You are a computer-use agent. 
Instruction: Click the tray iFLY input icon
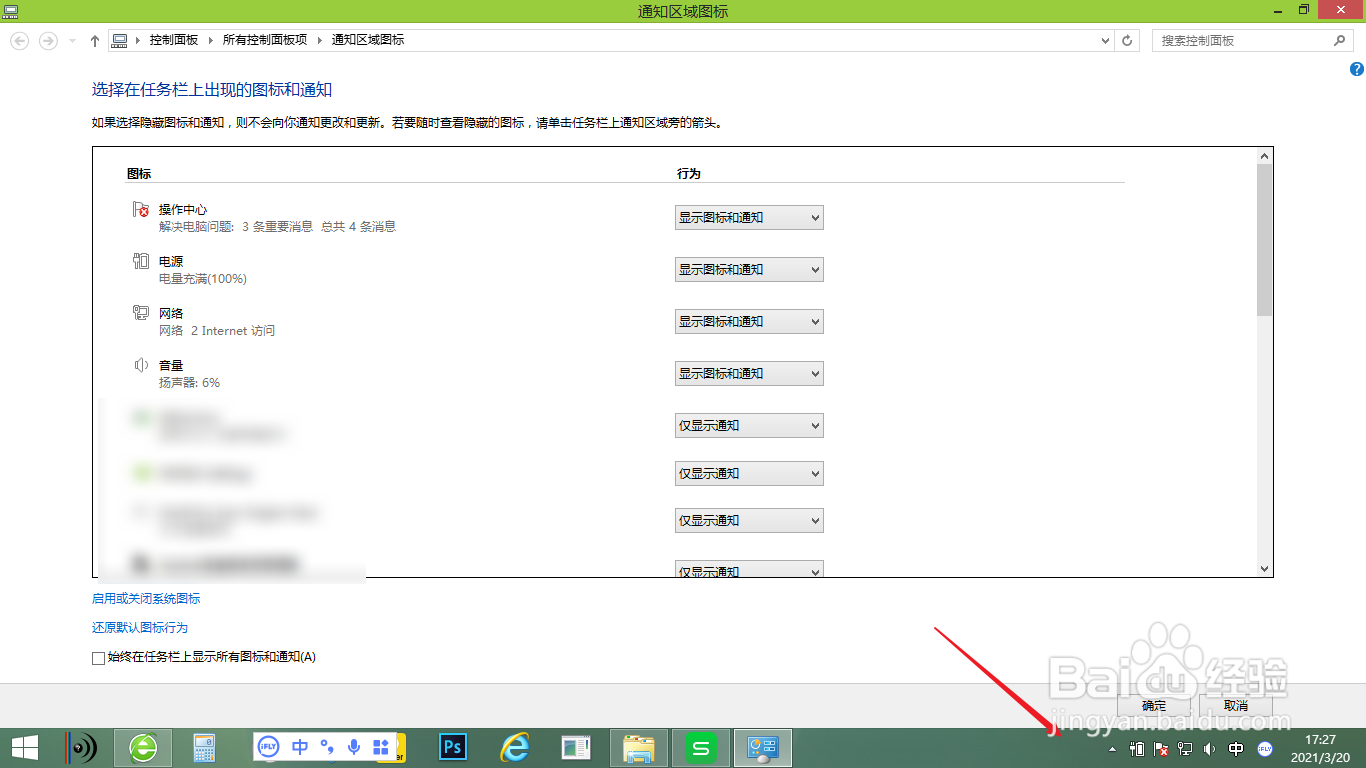[1264, 748]
